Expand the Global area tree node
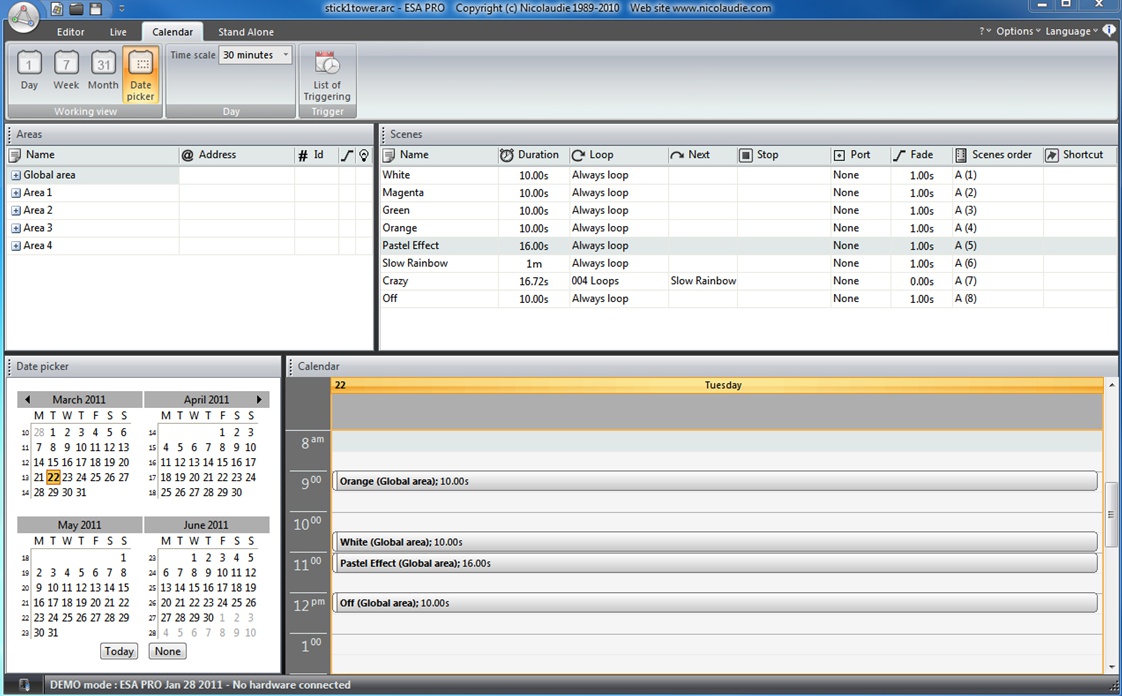This screenshot has height=696, width=1122. point(16,175)
